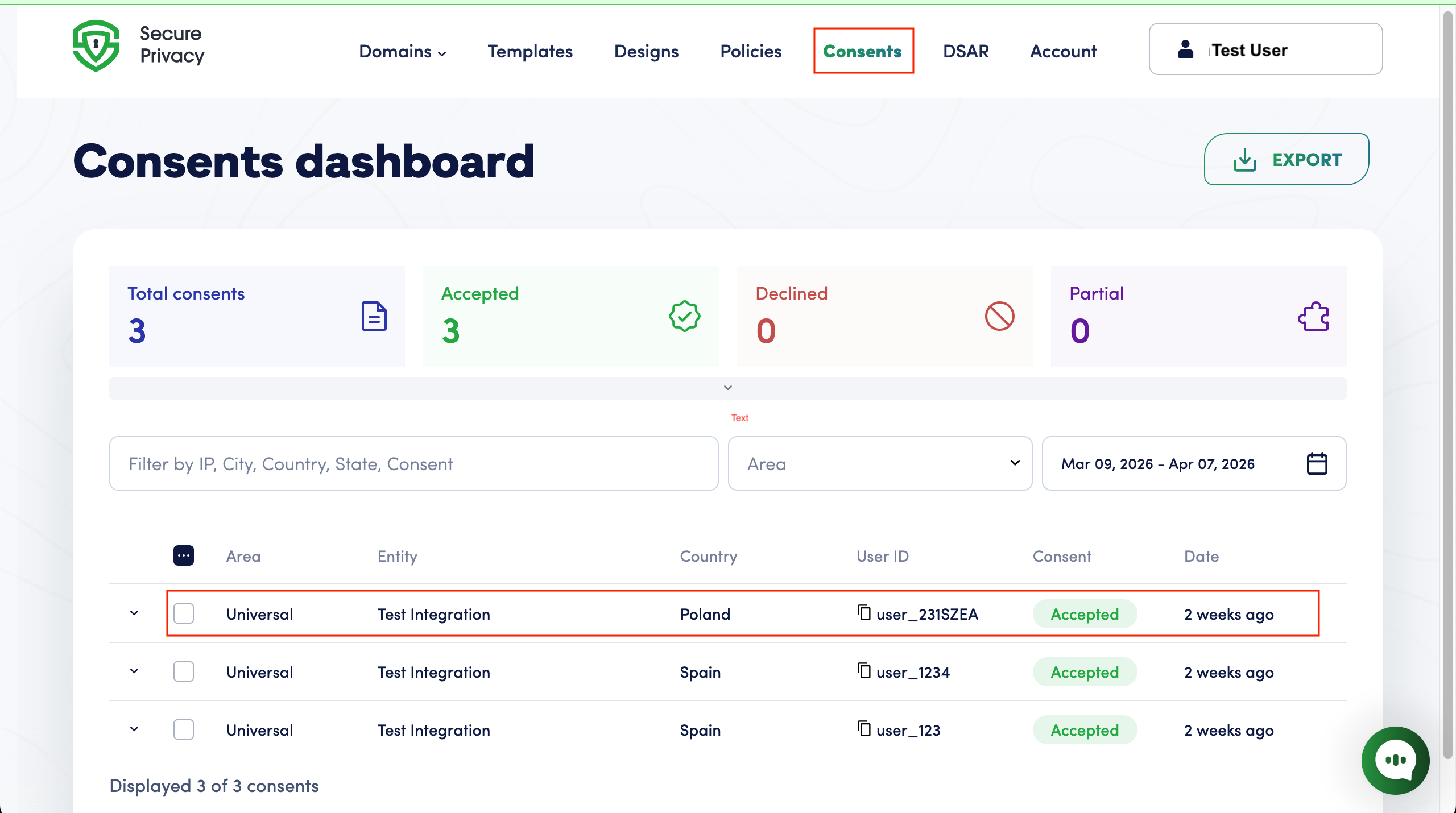1456x813 pixels.
Task: Open the Domains dropdown menu
Action: 403,51
